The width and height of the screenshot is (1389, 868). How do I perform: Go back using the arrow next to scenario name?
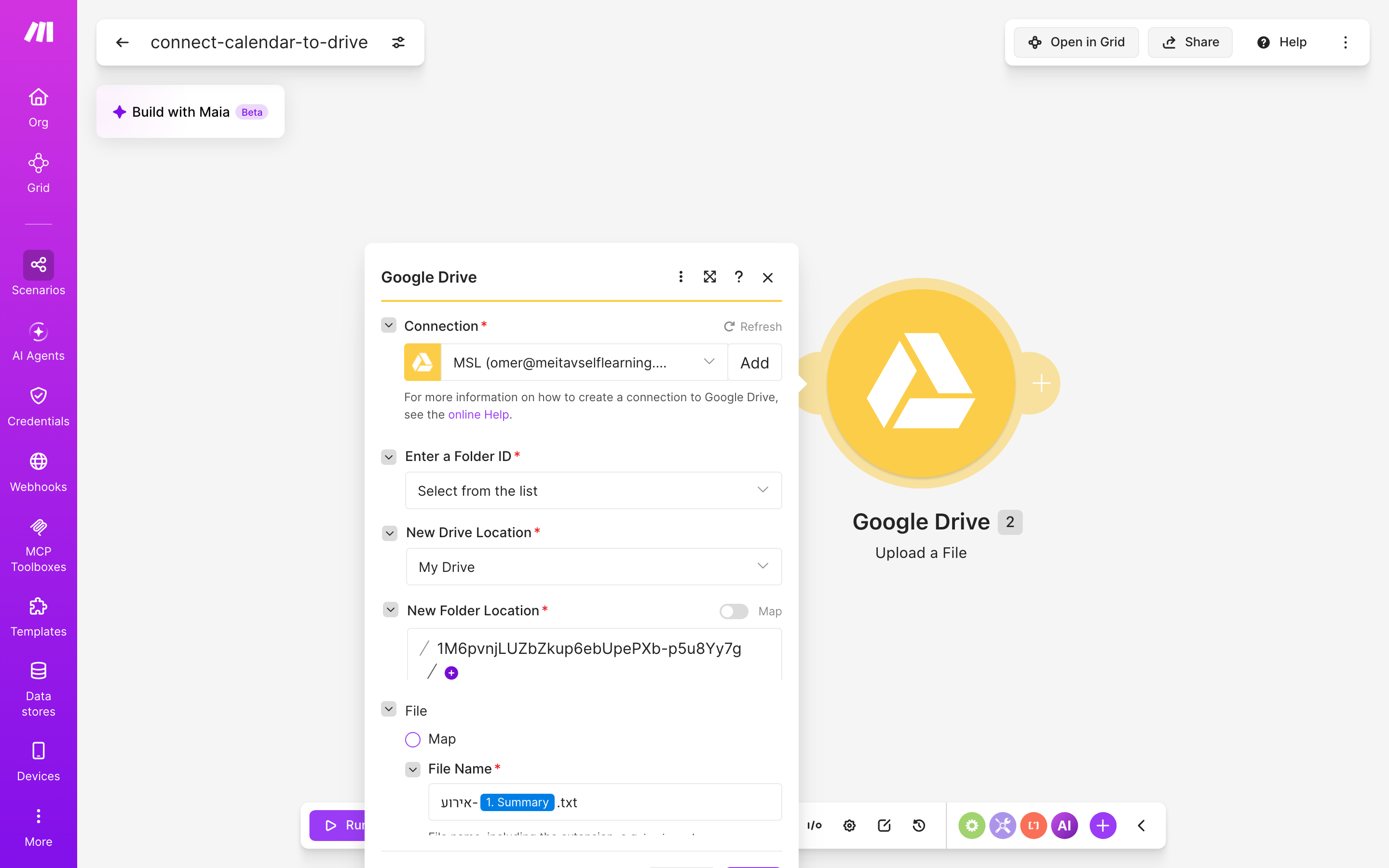(x=122, y=42)
